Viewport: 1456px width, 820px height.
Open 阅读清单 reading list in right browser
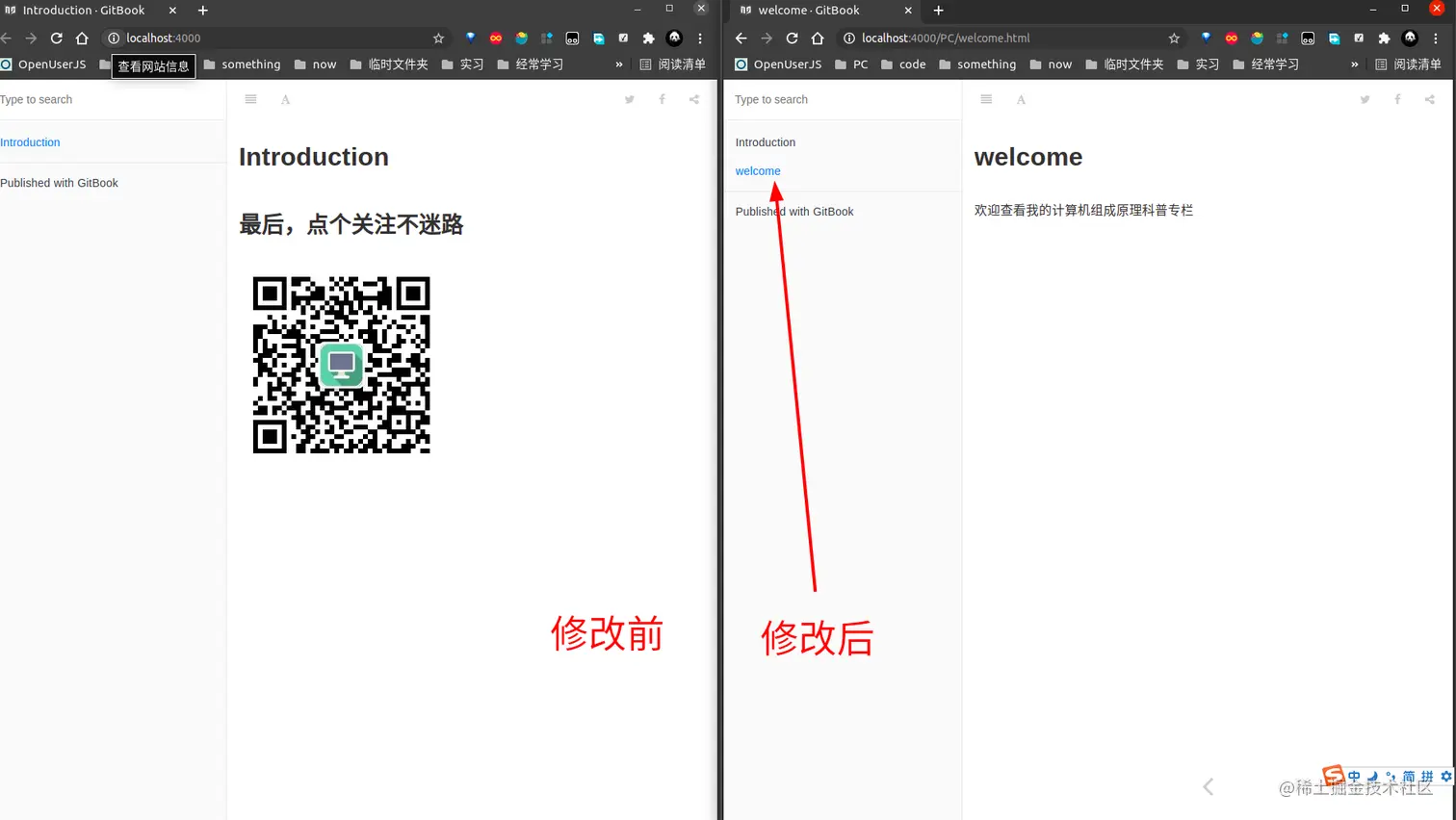(1409, 64)
